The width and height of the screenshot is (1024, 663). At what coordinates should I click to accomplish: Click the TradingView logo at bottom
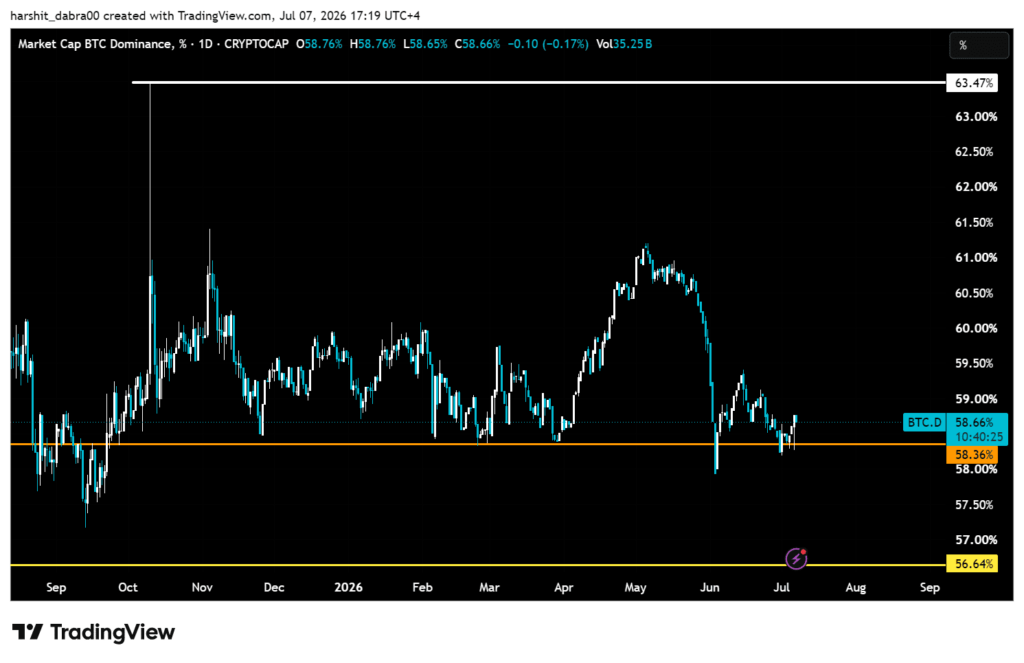[93, 632]
